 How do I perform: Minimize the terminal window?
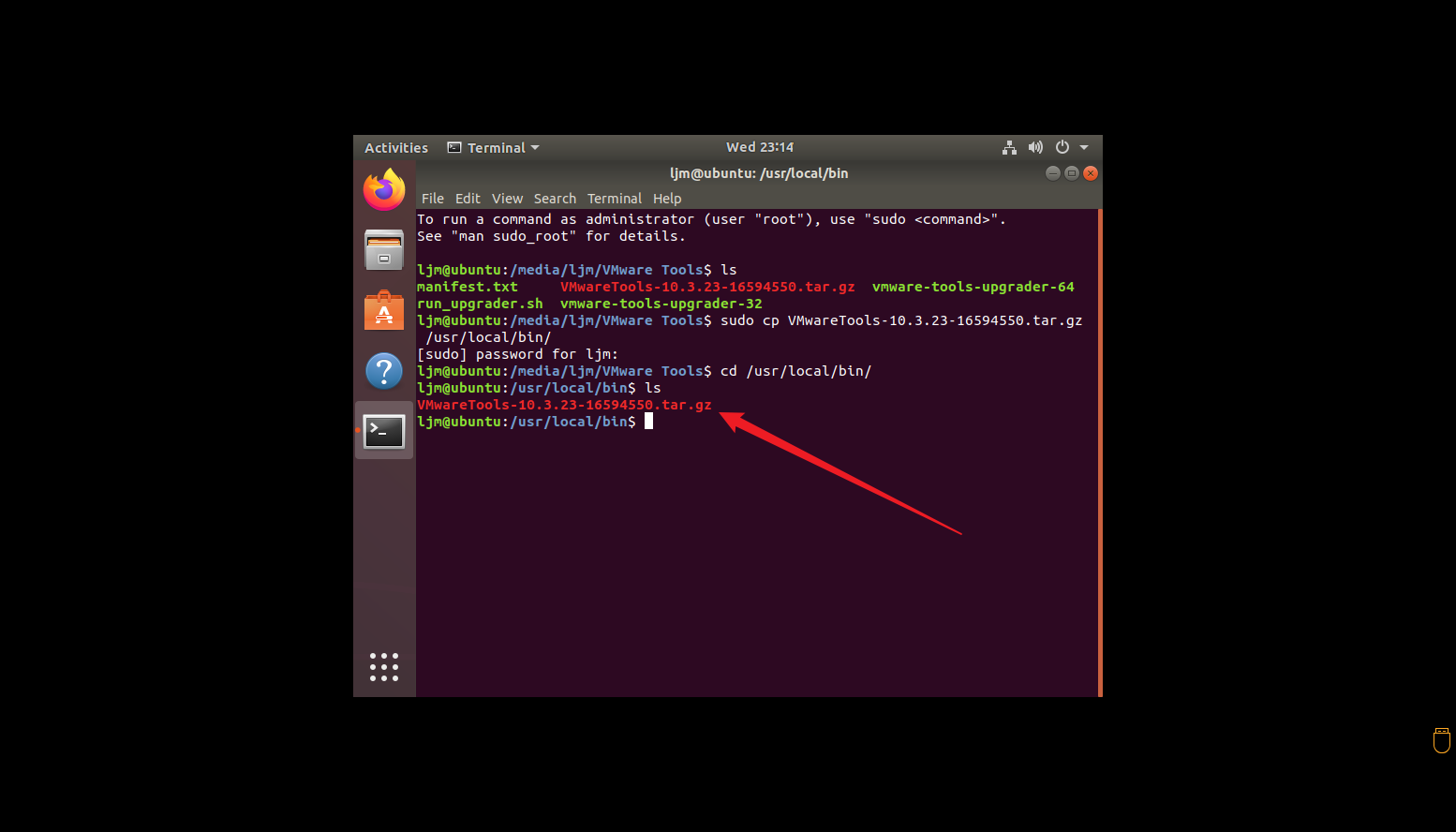point(1053,173)
